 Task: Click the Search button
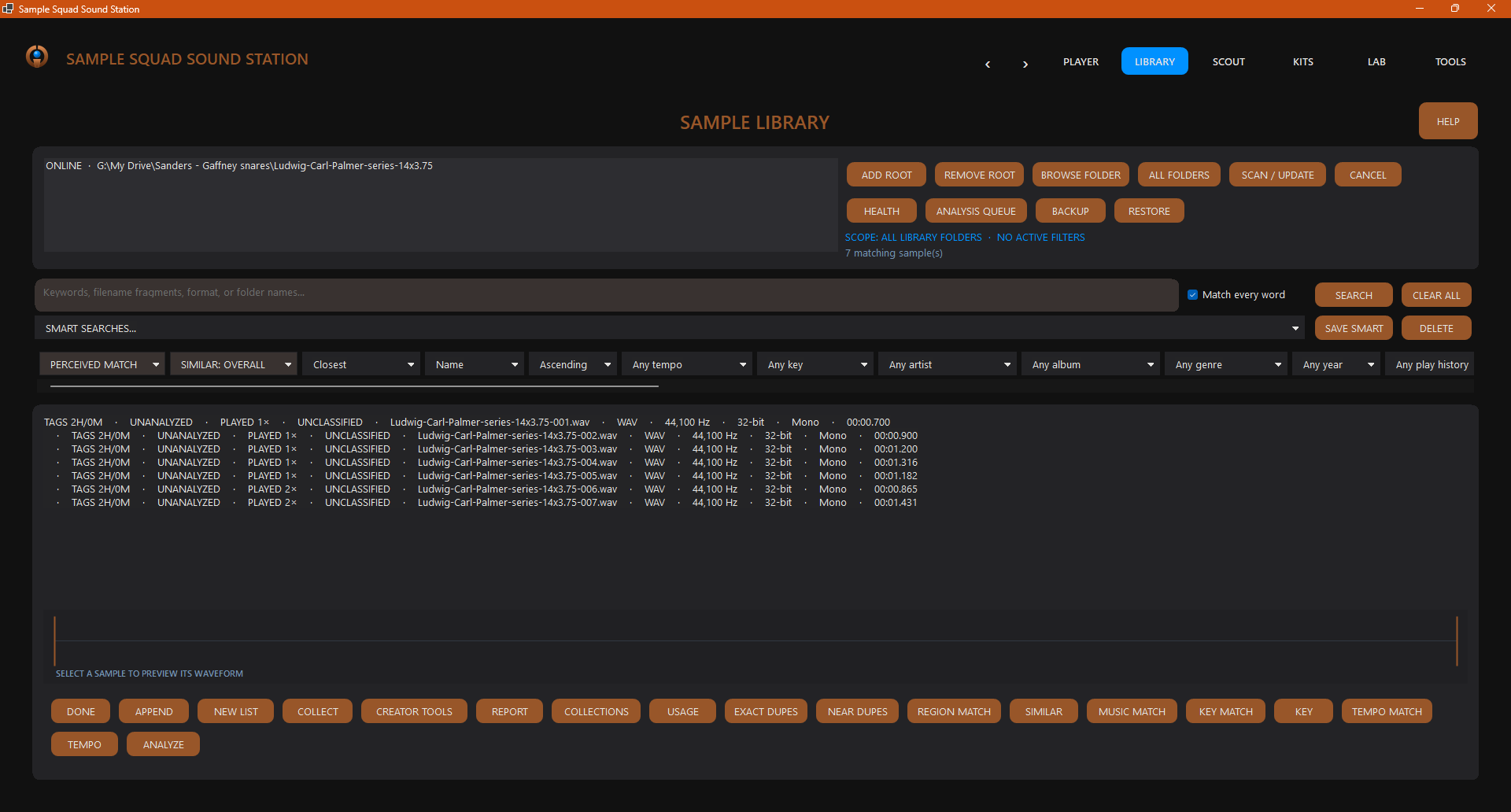pyautogui.click(x=1354, y=295)
